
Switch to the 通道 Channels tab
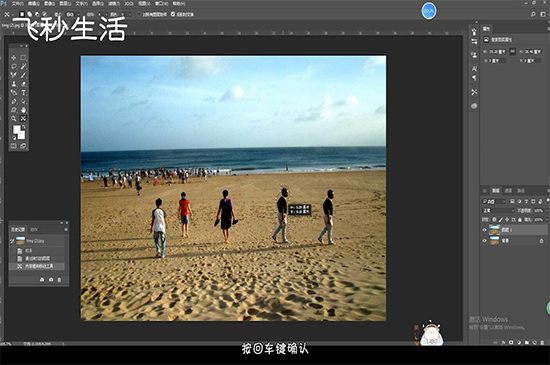[x=508, y=190]
